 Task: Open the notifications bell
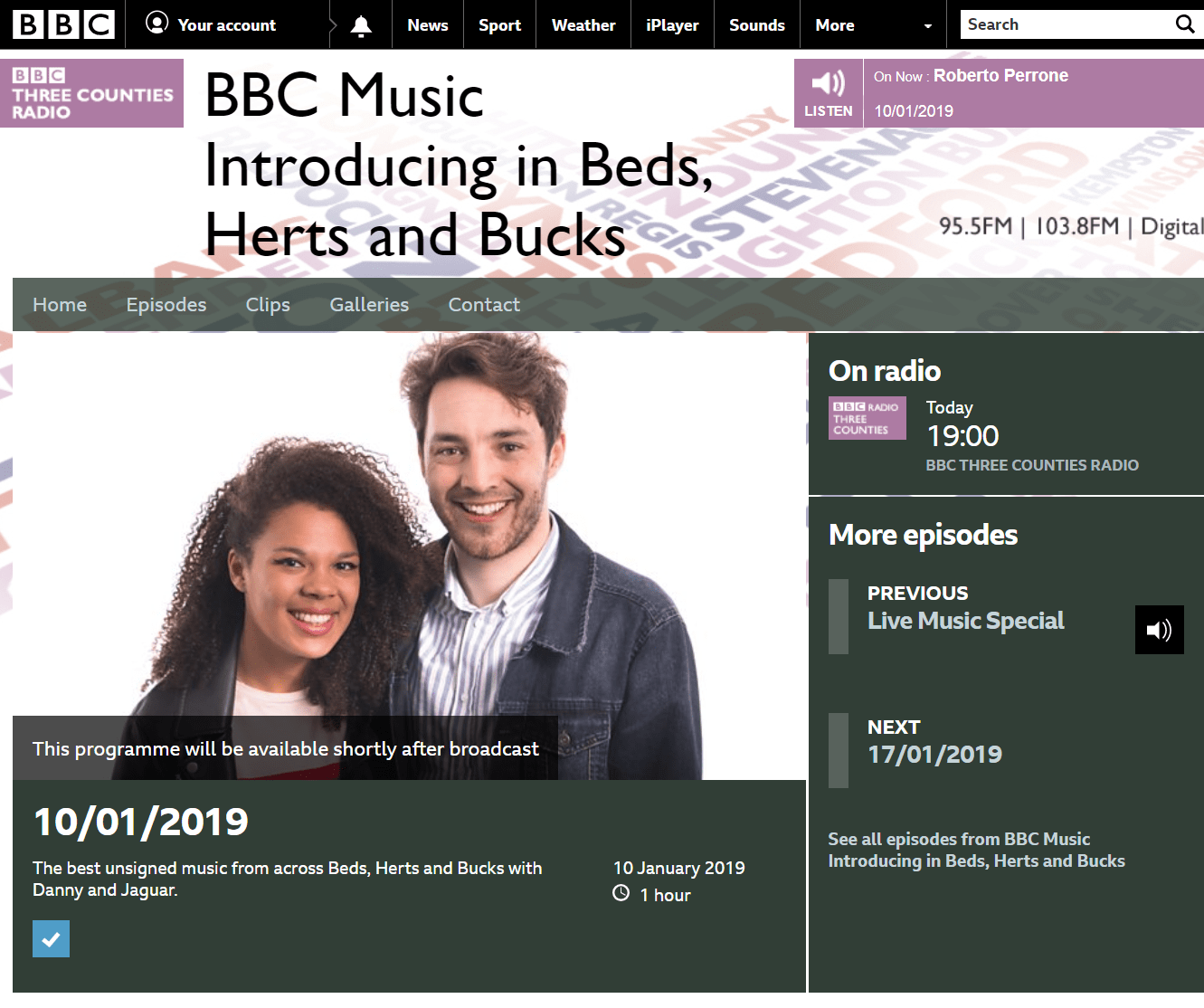361,25
